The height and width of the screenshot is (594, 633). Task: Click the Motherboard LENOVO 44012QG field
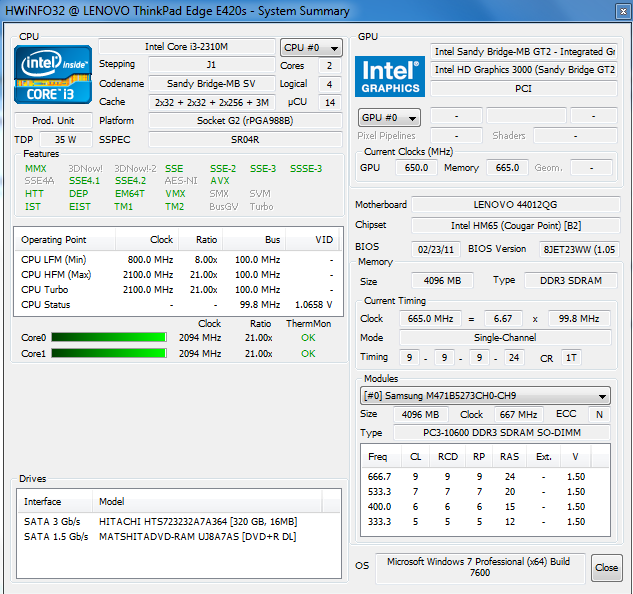pos(516,204)
